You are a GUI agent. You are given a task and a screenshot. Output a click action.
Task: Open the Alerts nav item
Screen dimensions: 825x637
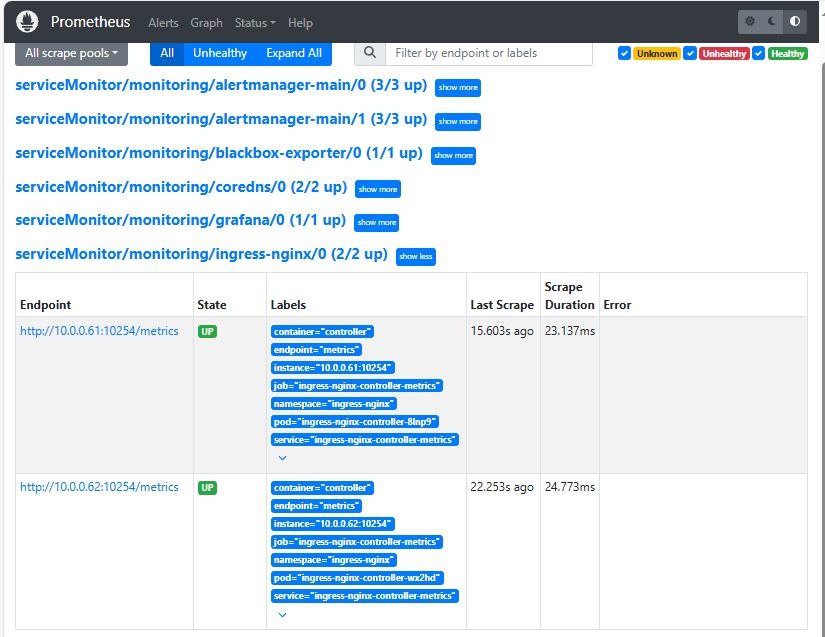tap(163, 23)
